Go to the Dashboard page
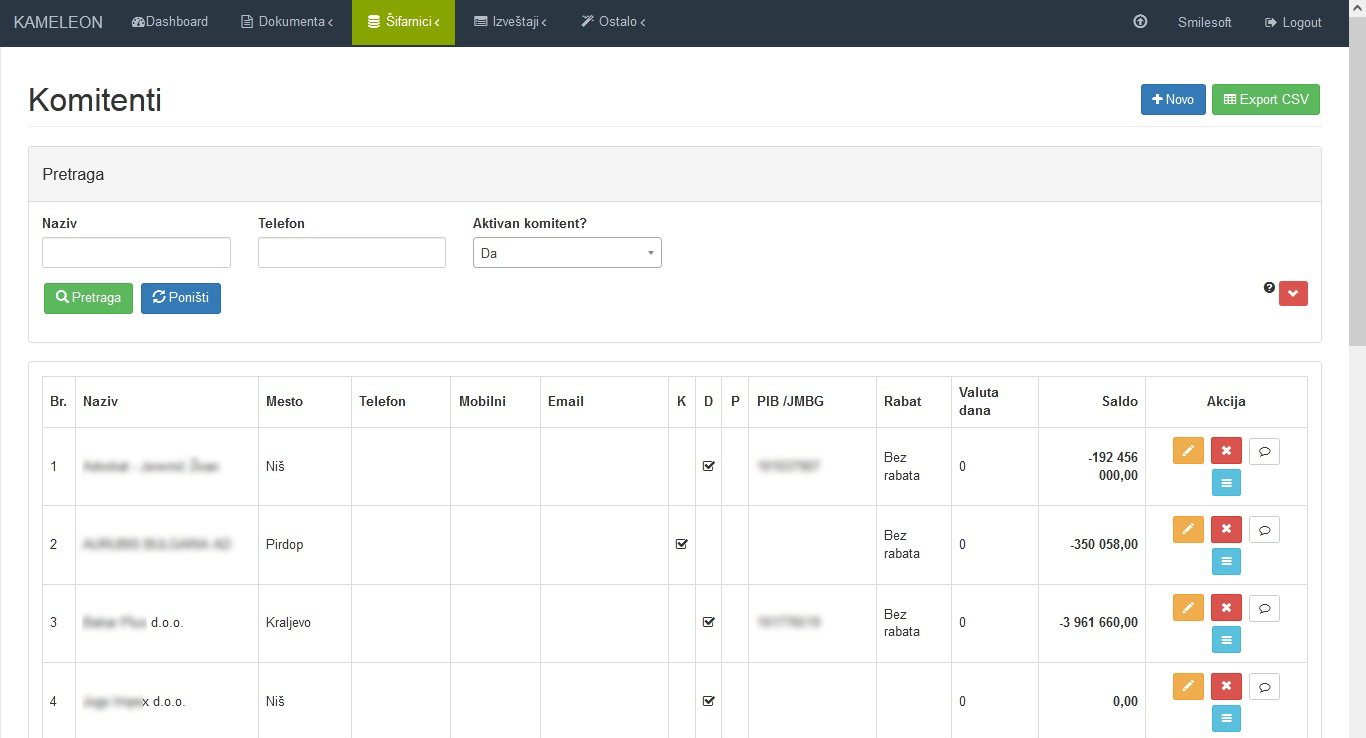1366x738 pixels. (x=170, y=22)
